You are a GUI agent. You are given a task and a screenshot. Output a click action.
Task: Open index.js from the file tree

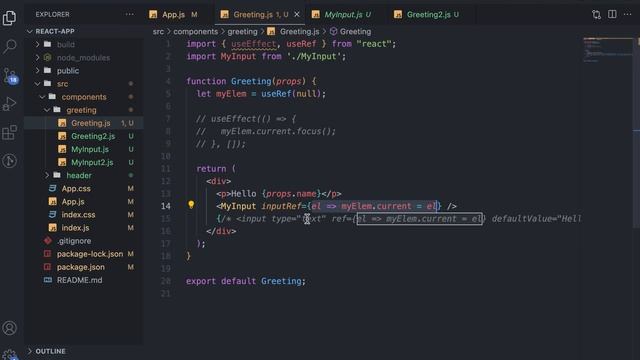[84, 227]
